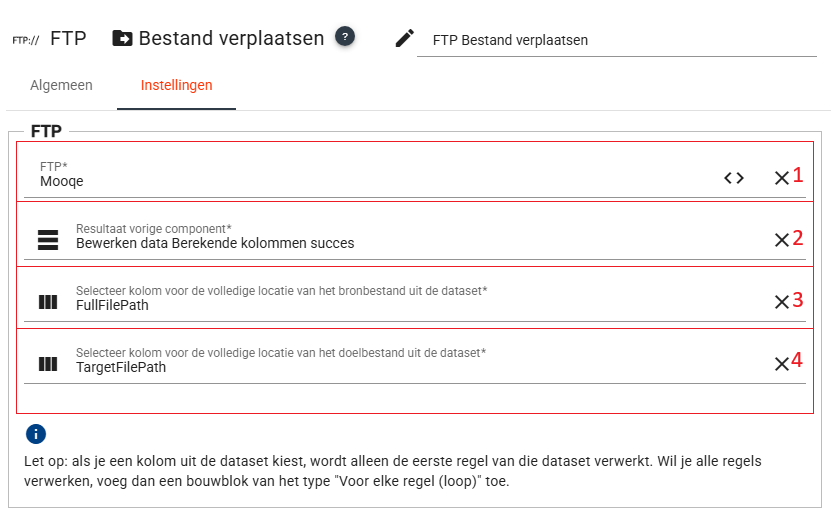831x518 pixels.
Task: Open the Resultaat vorige component dropdown
Action: [400, 243]
